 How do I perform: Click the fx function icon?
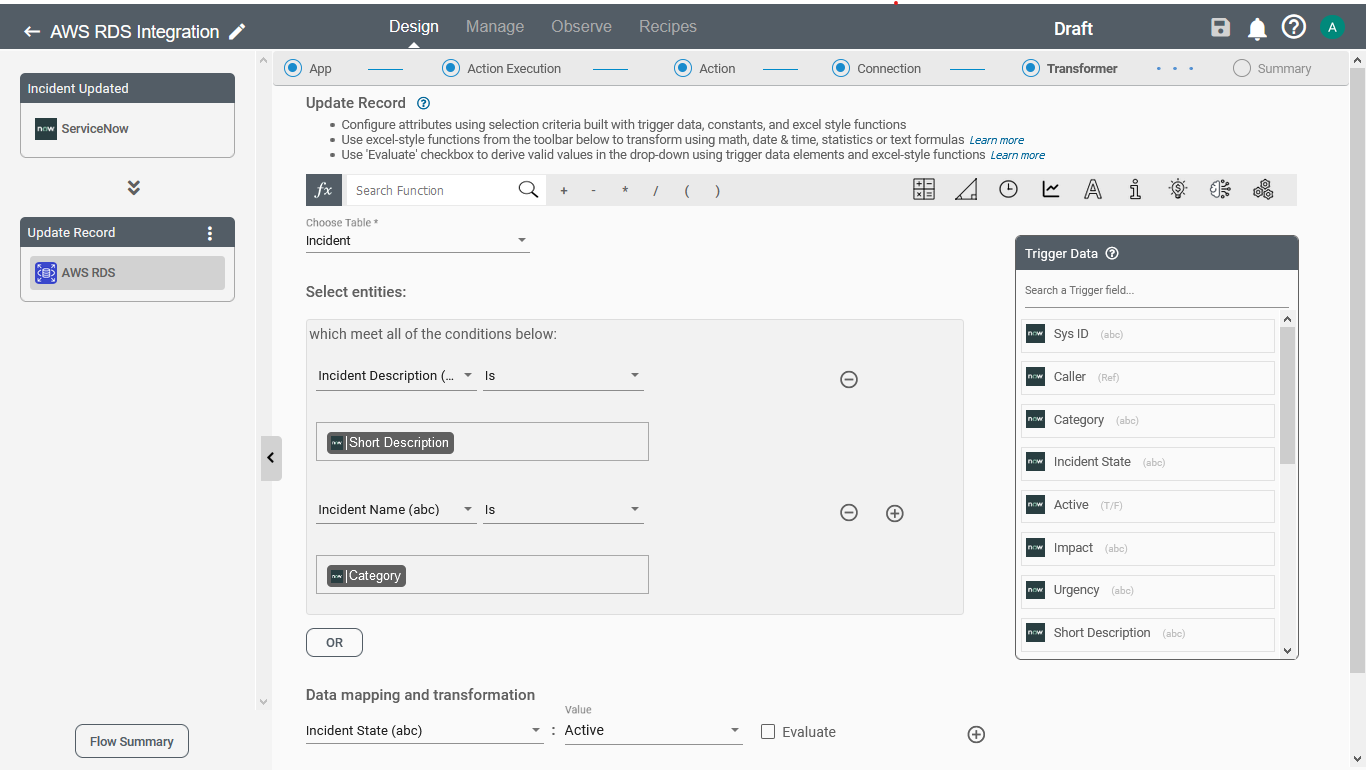click(x=324, y=190)
